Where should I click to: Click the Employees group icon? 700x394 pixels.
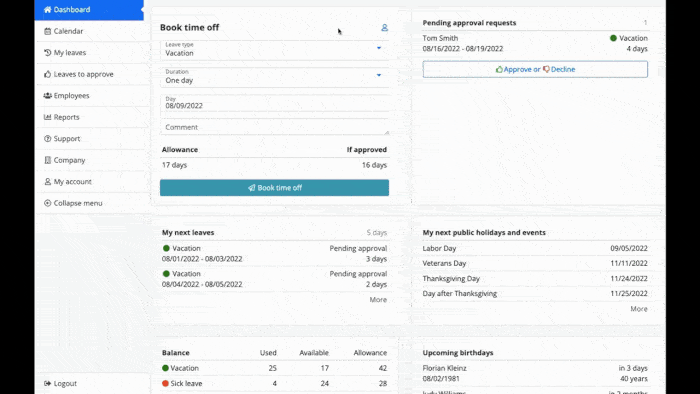point(47,95)
